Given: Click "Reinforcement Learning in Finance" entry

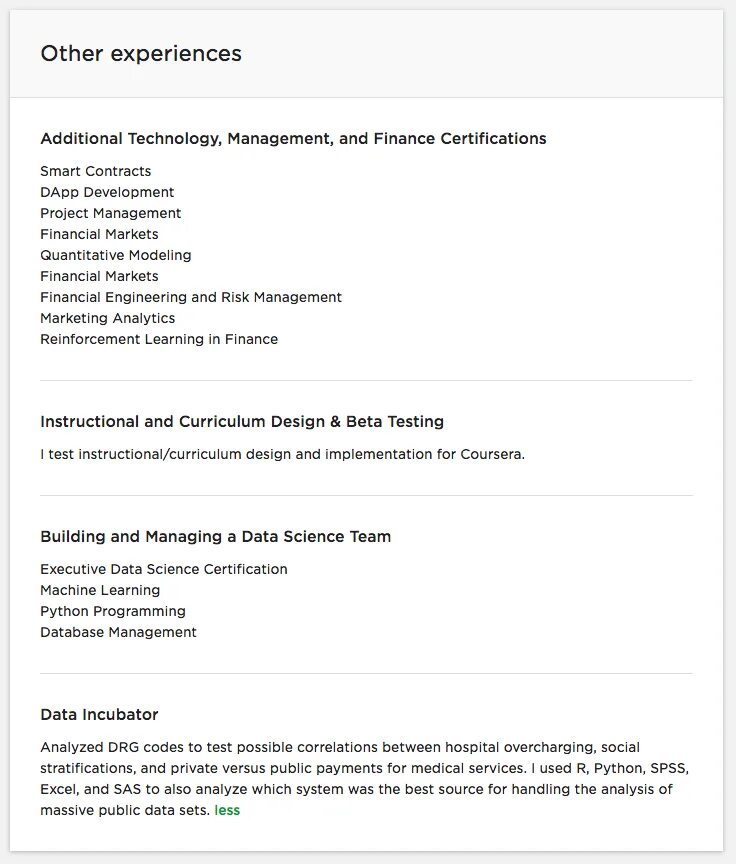Looking at the screenshot, I should click(x=159, y=339).
